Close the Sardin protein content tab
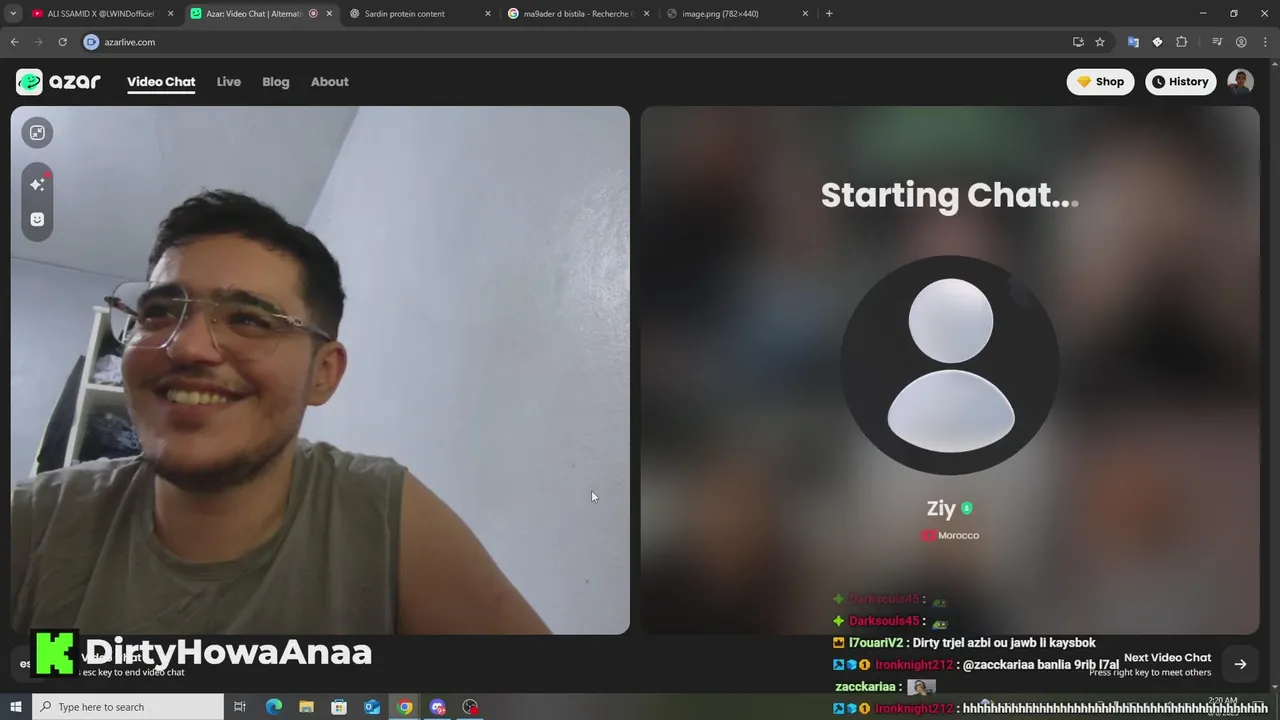Image resolution: width=1280 pixels, height=720 pixels. click(x=488, y=14)
